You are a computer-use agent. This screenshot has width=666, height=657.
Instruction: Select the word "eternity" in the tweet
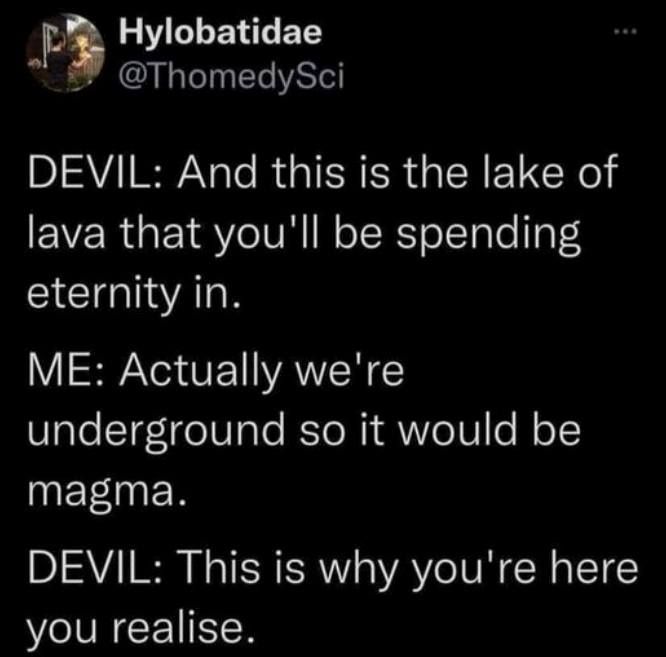click(104, 294)
